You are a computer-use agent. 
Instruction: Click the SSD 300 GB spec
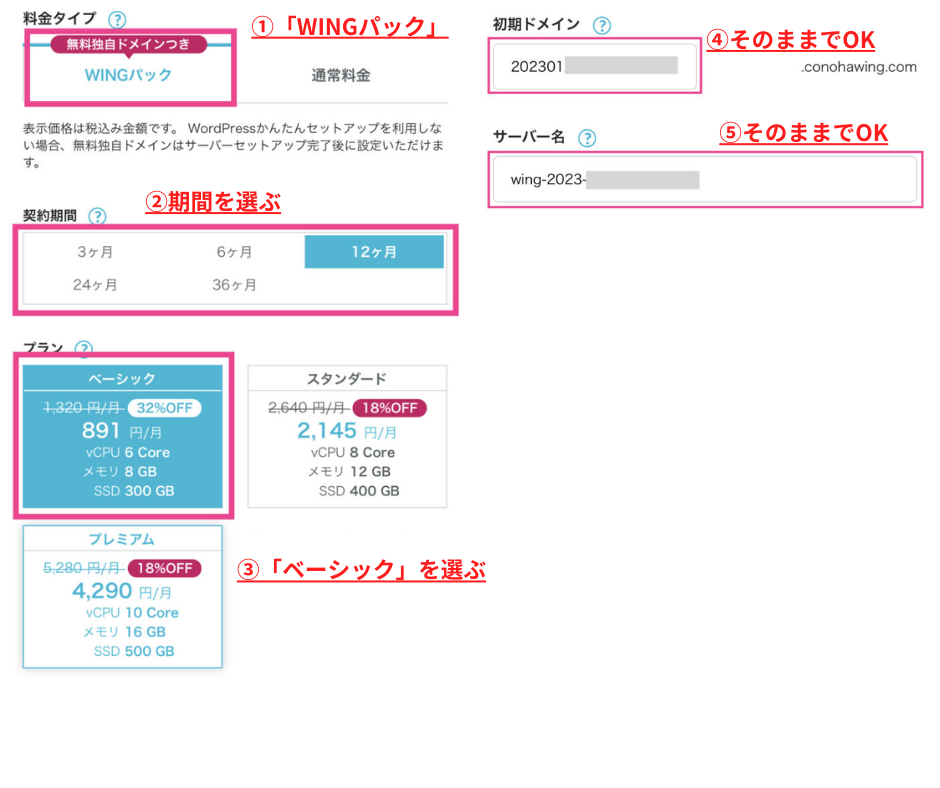point(134,491)
